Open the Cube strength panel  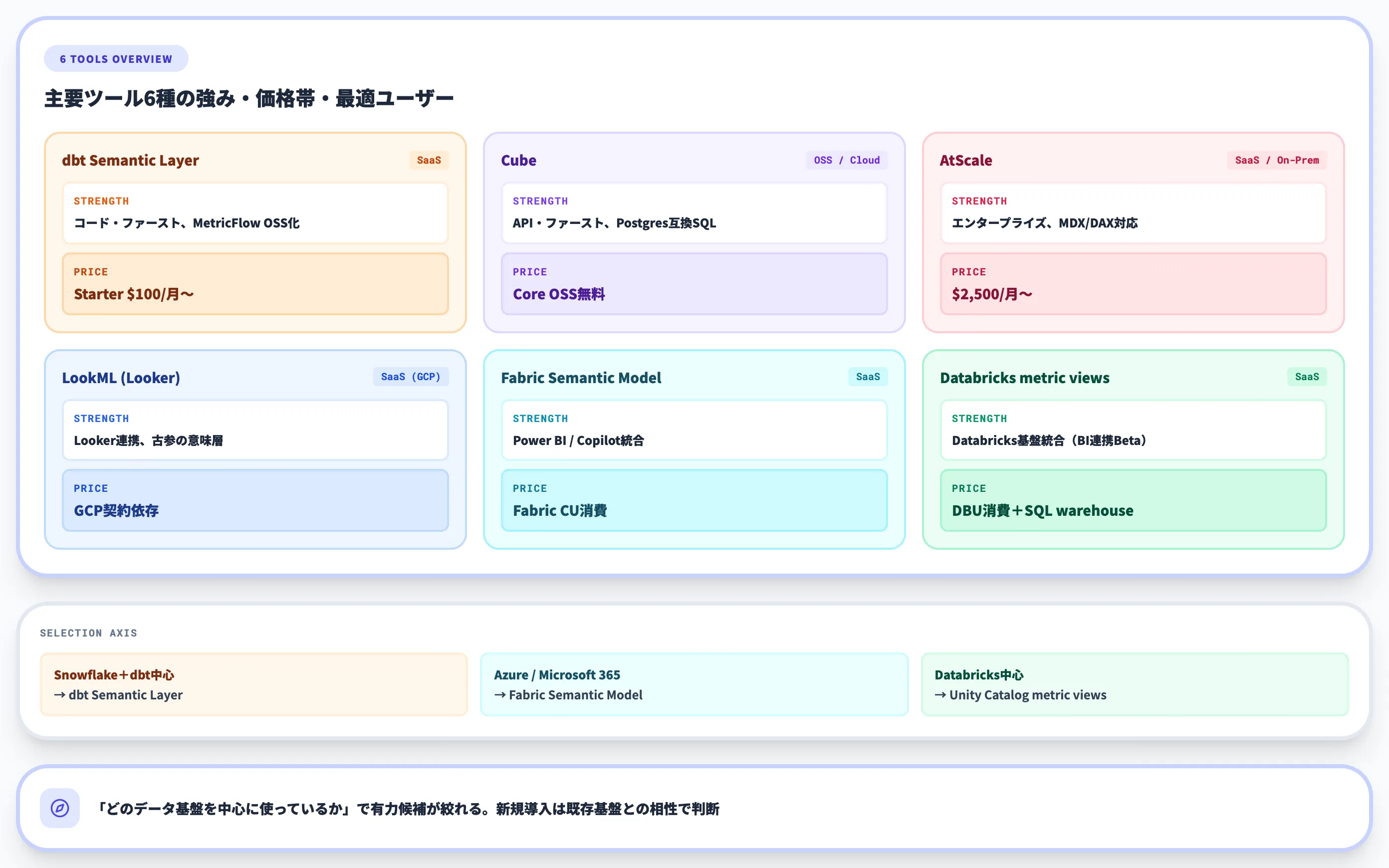[x=694, y=213]
